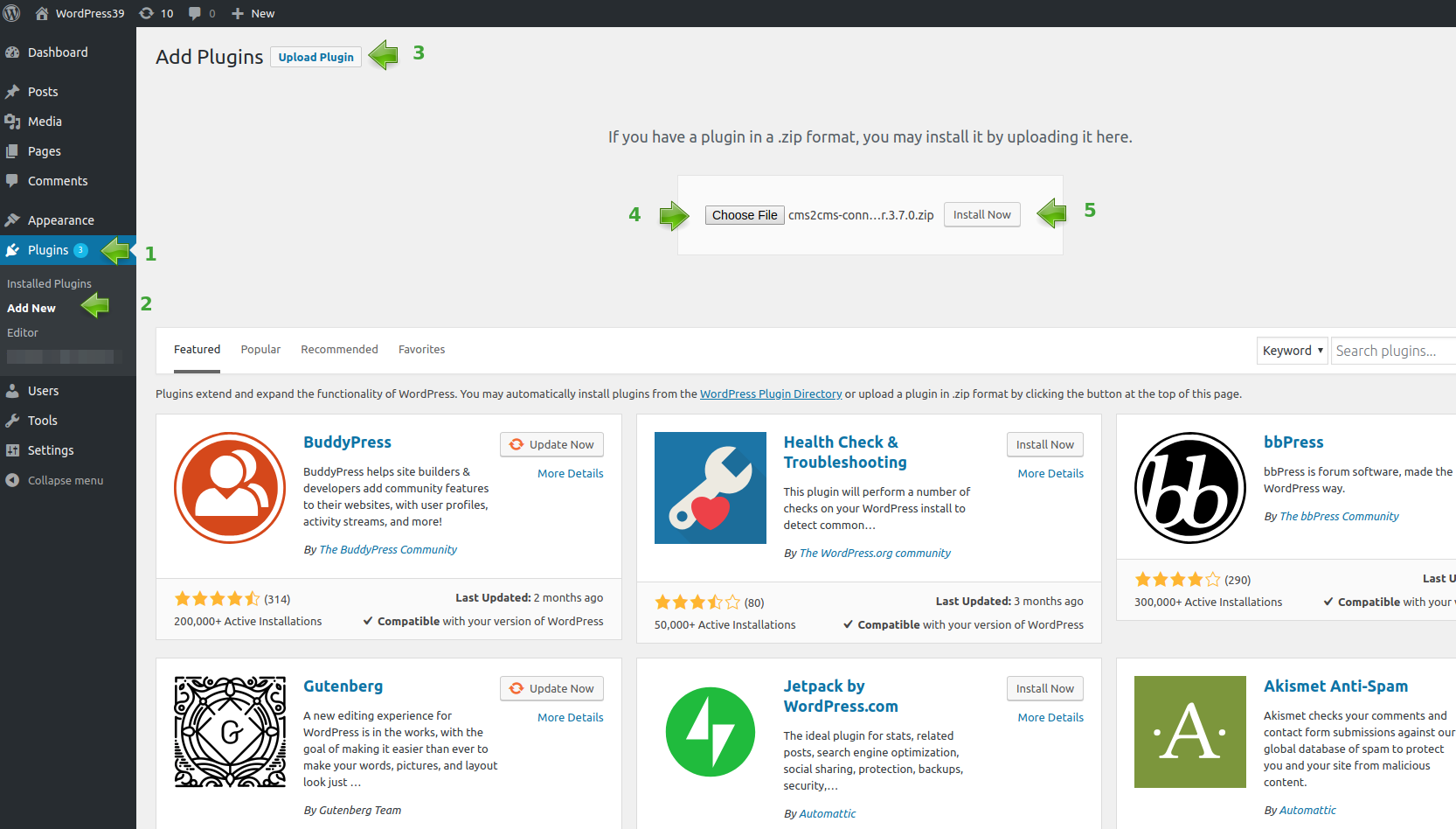Open the Keyword search type dropdown

(x=1293, y=351)
